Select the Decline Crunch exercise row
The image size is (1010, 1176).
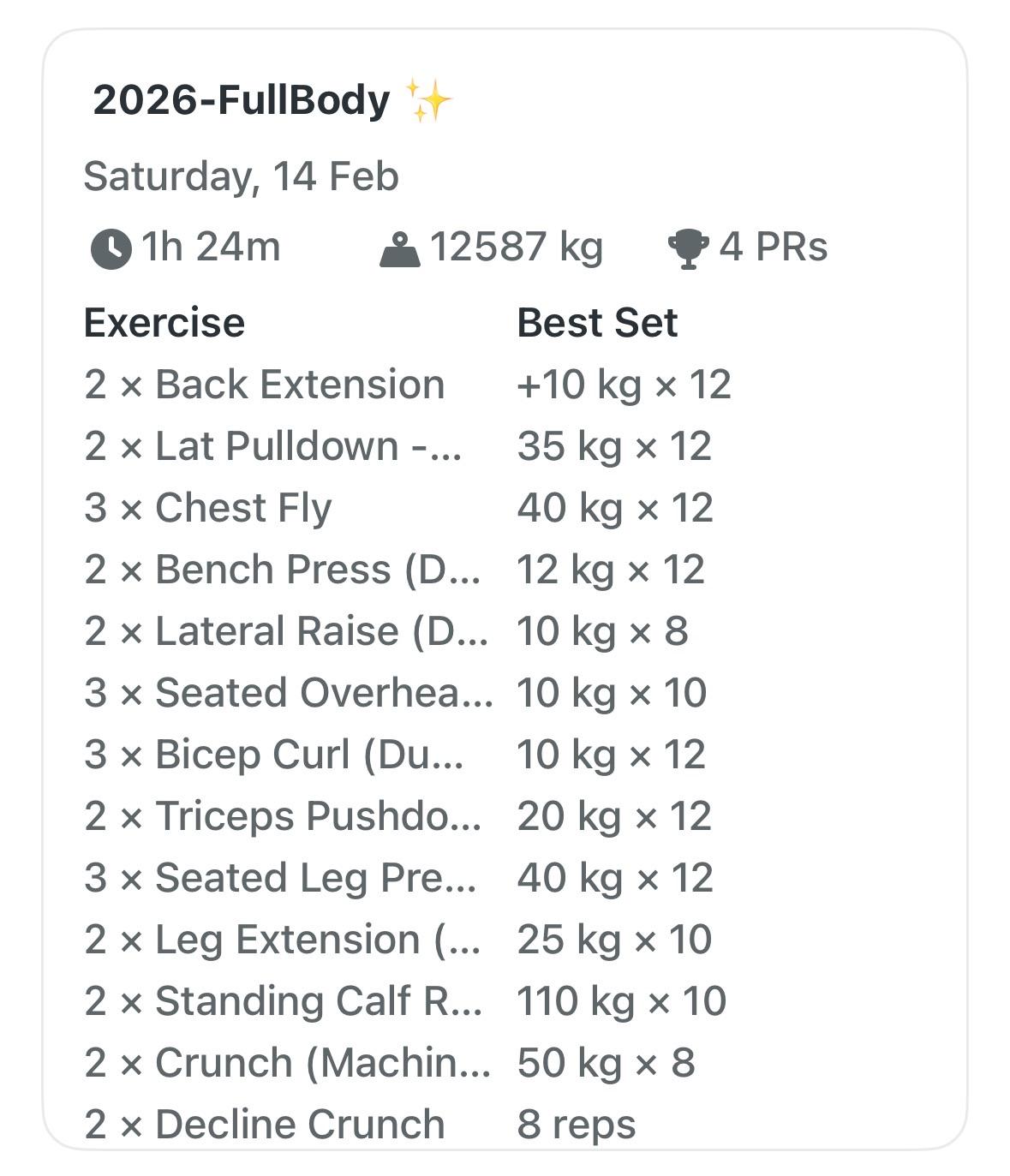click(264, 1125)
